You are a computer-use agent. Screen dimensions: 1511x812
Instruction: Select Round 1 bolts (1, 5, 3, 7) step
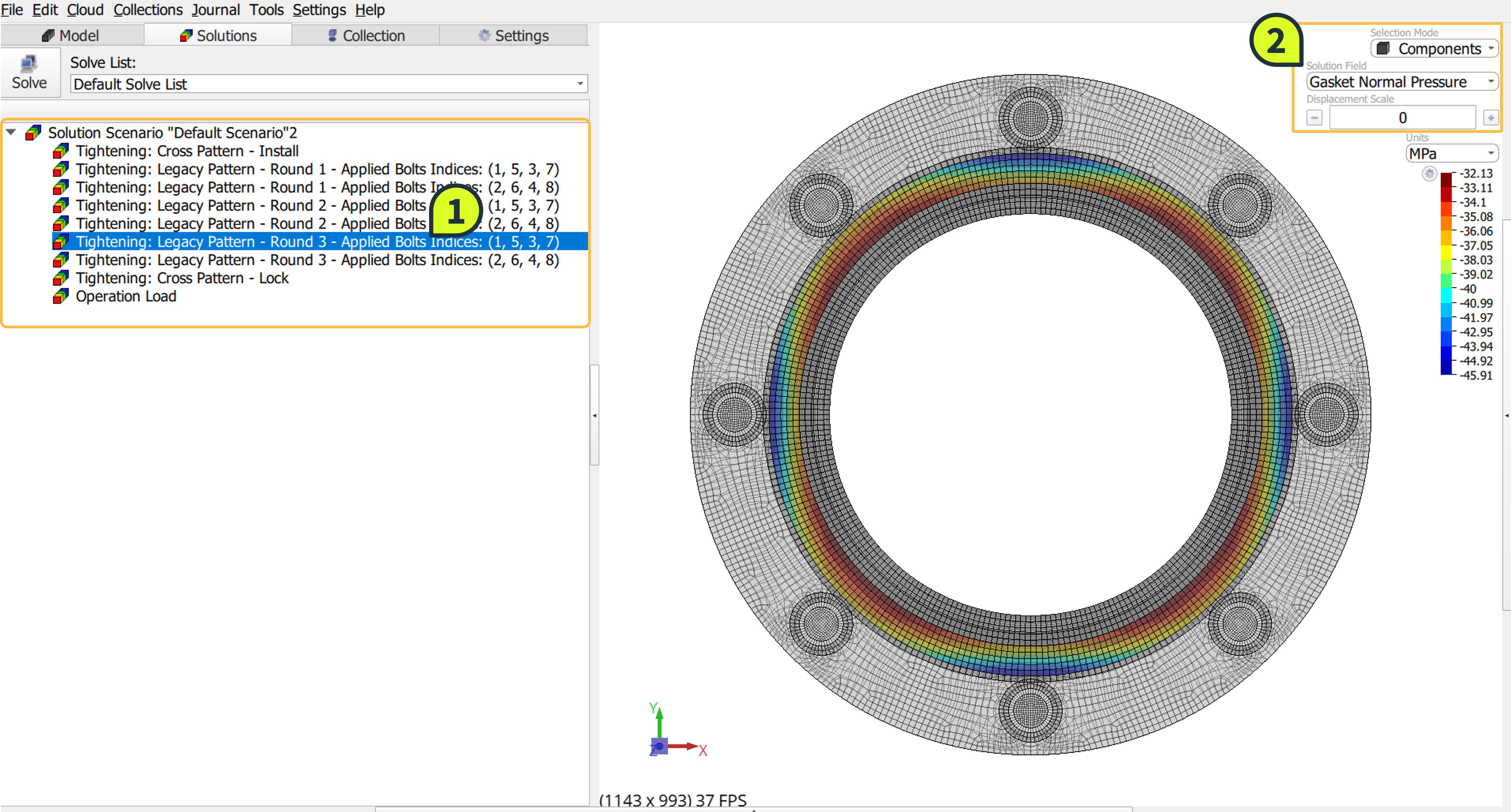point(317,169)
